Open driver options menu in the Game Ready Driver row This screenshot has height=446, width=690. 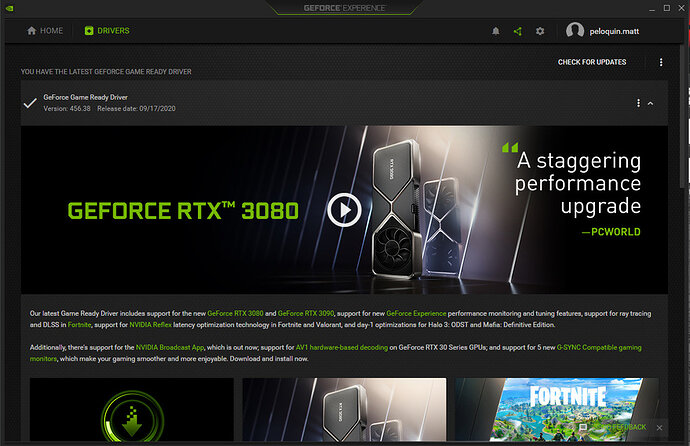tap(638, 103)
